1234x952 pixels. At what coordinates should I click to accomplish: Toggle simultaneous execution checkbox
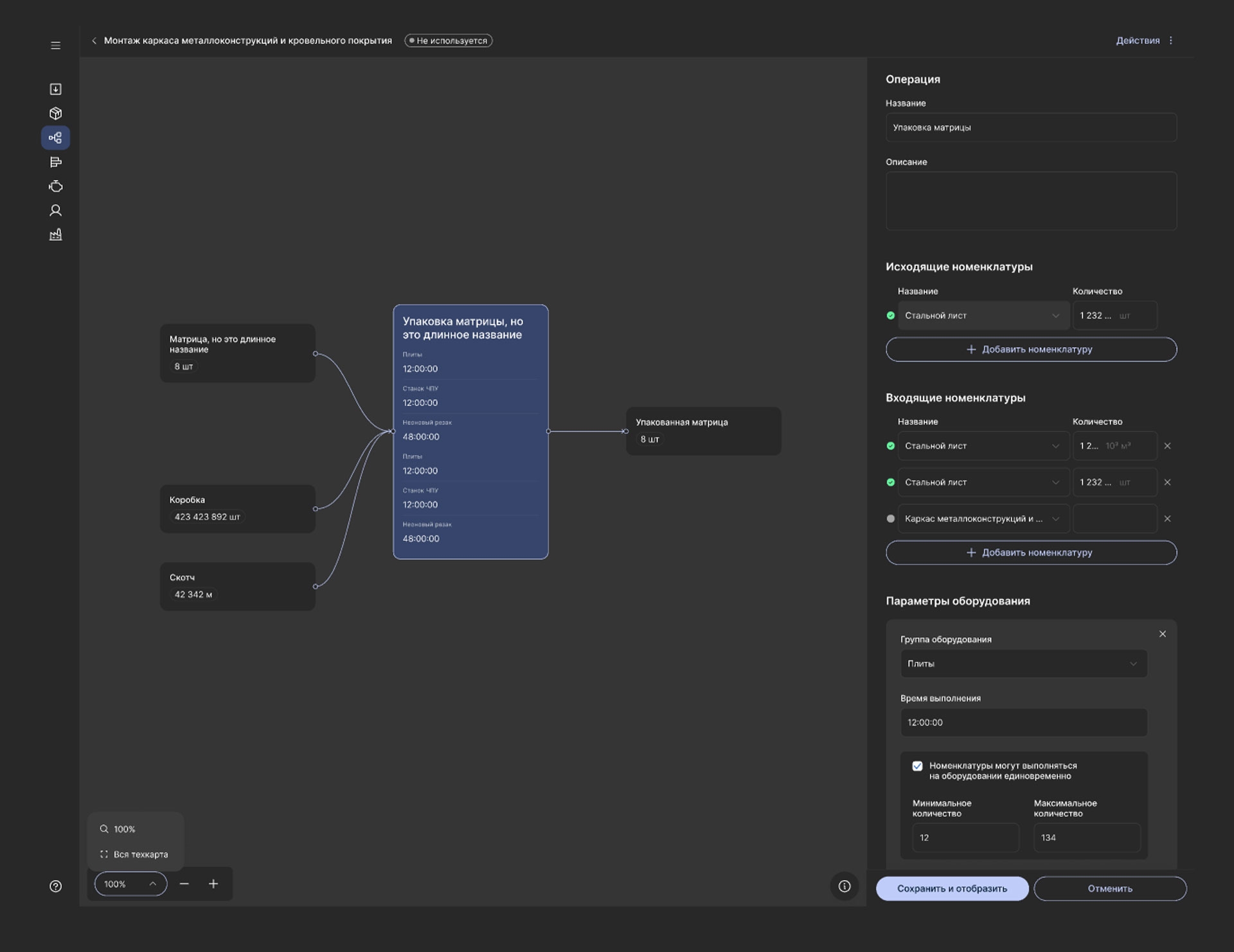pos(917,766)
